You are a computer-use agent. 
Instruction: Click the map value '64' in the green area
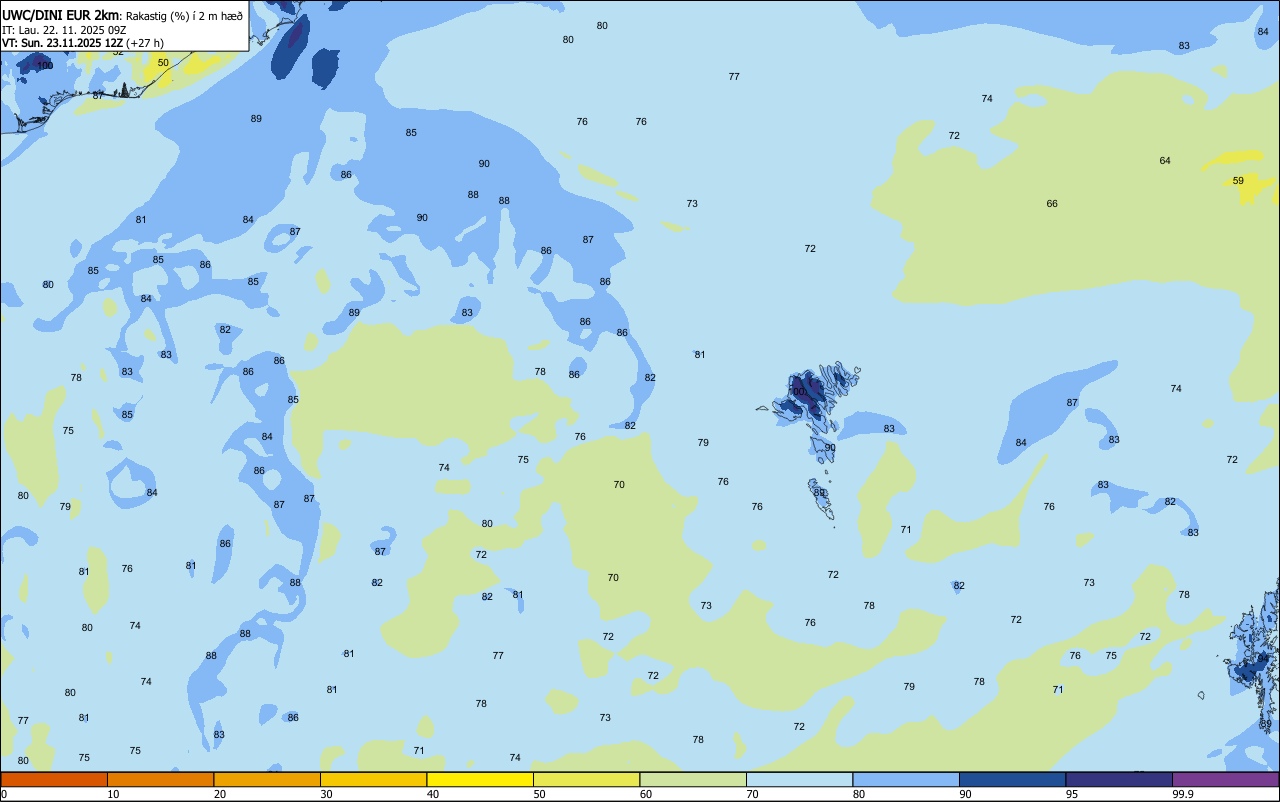1165,161
